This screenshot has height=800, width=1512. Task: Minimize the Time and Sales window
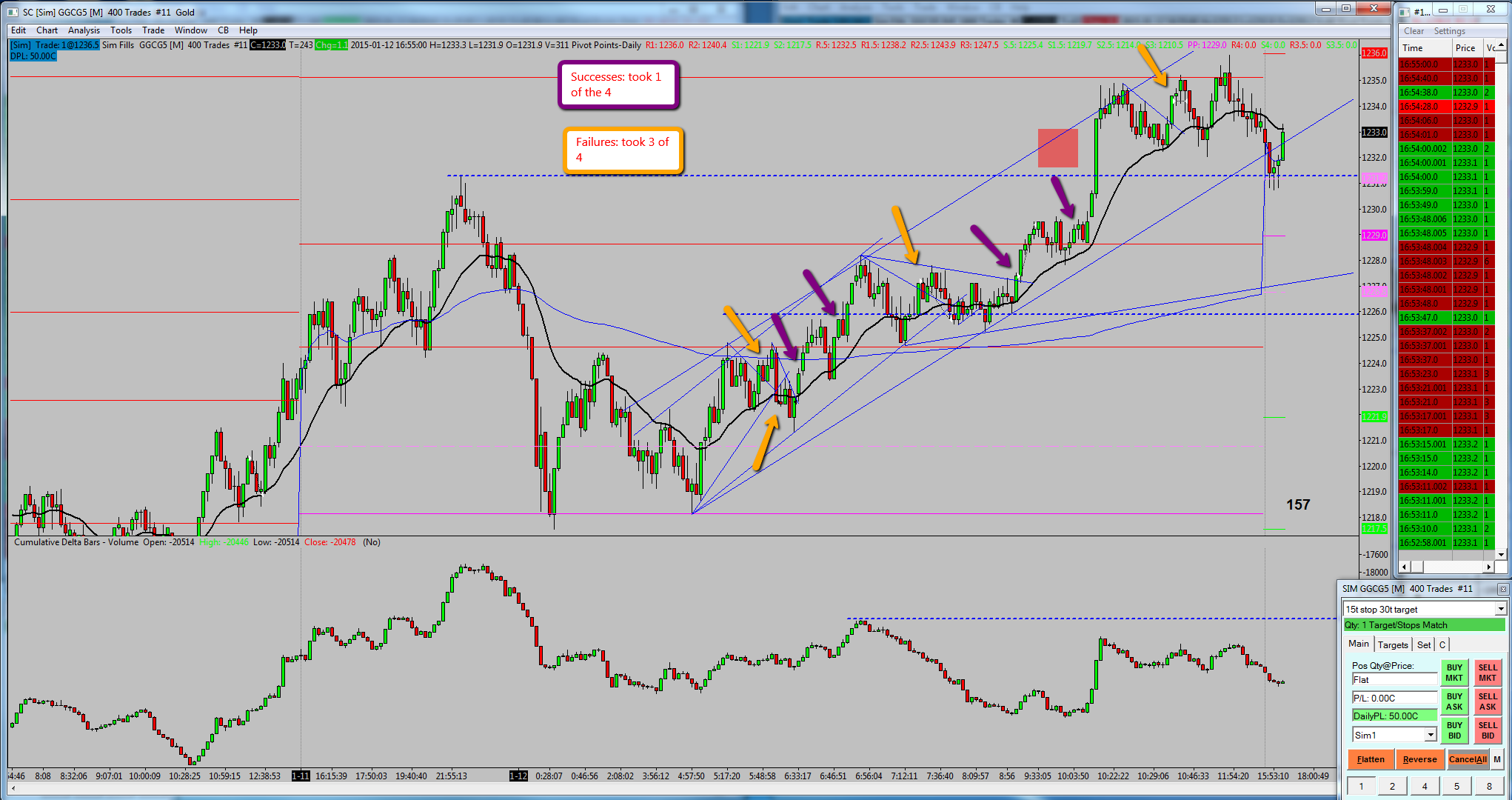1443,10
